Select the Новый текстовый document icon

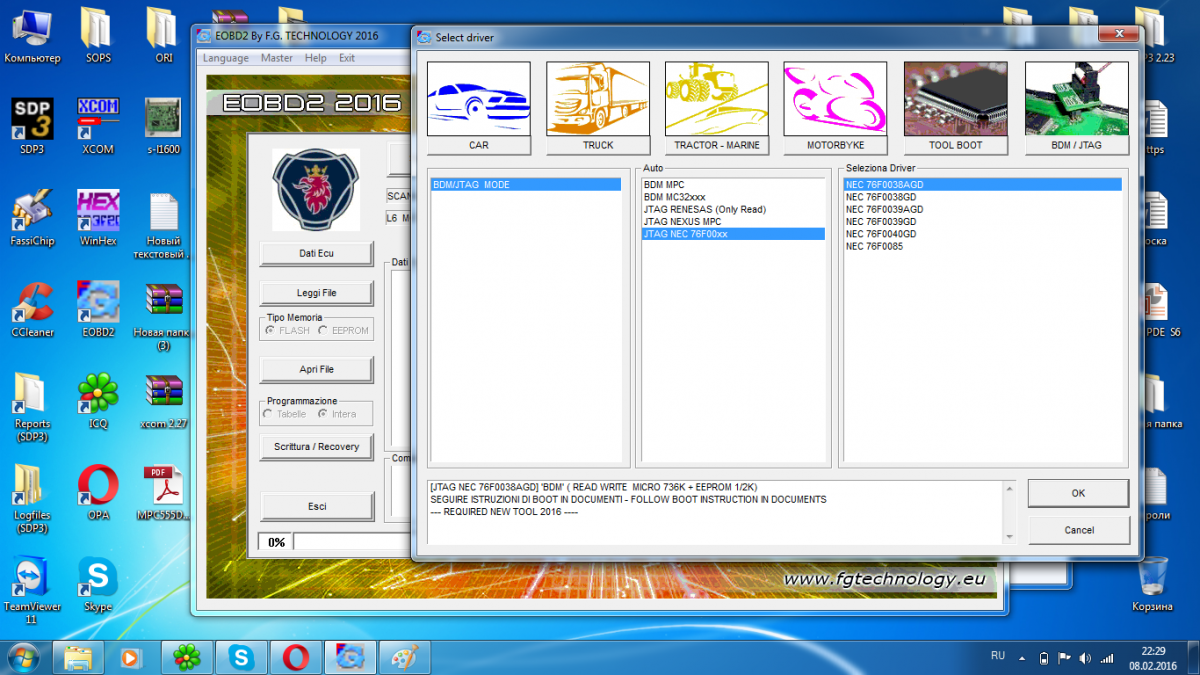(163, 225)
